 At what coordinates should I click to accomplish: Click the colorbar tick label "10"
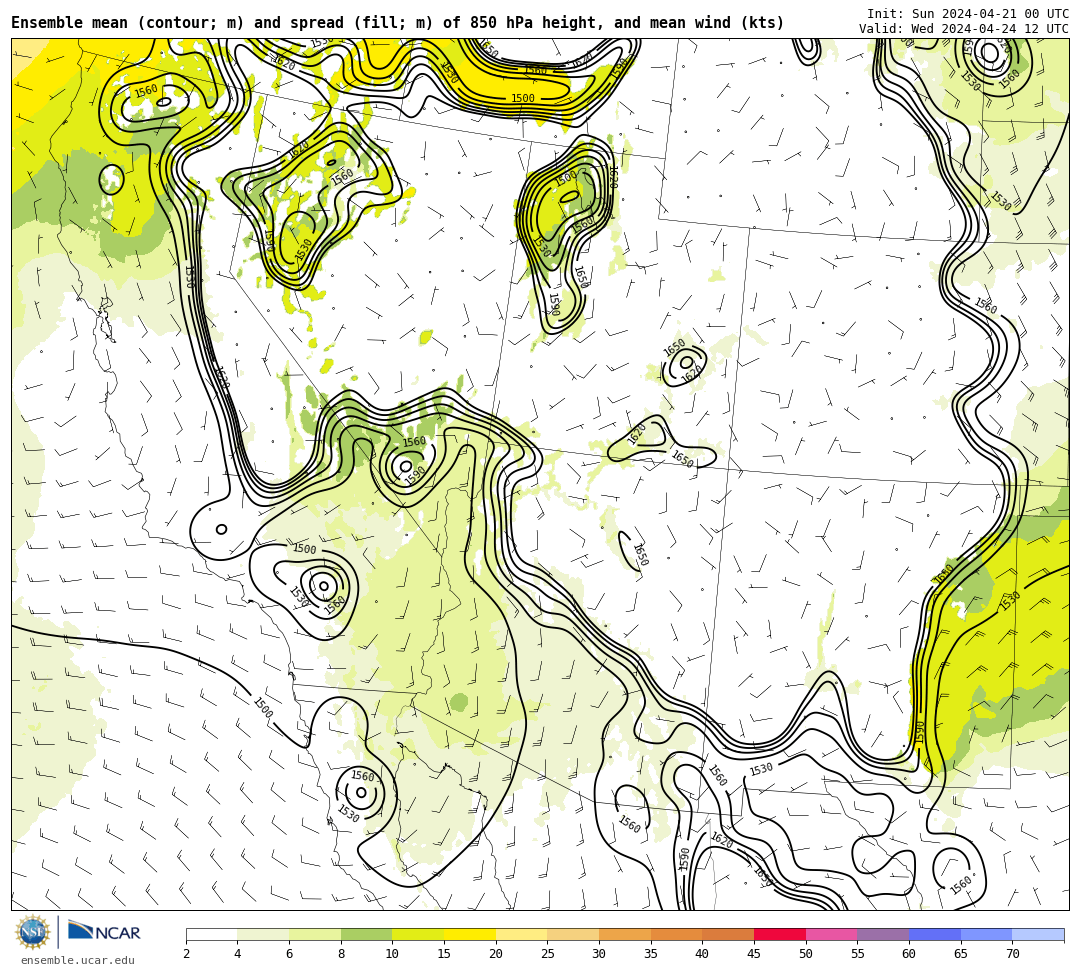coord(393,954)
